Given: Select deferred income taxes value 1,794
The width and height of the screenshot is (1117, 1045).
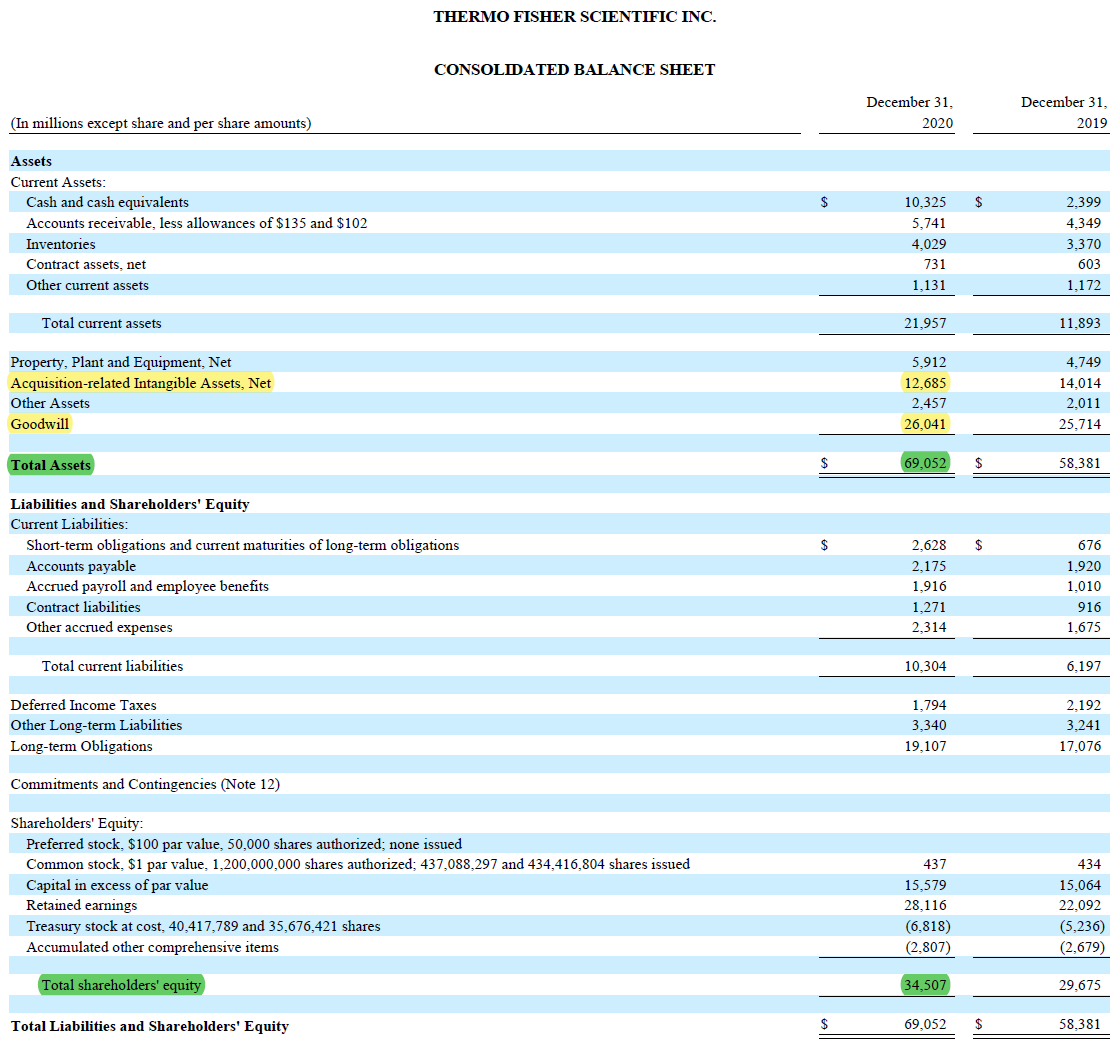Looking at the screenshot, I should tap(928, 705).
